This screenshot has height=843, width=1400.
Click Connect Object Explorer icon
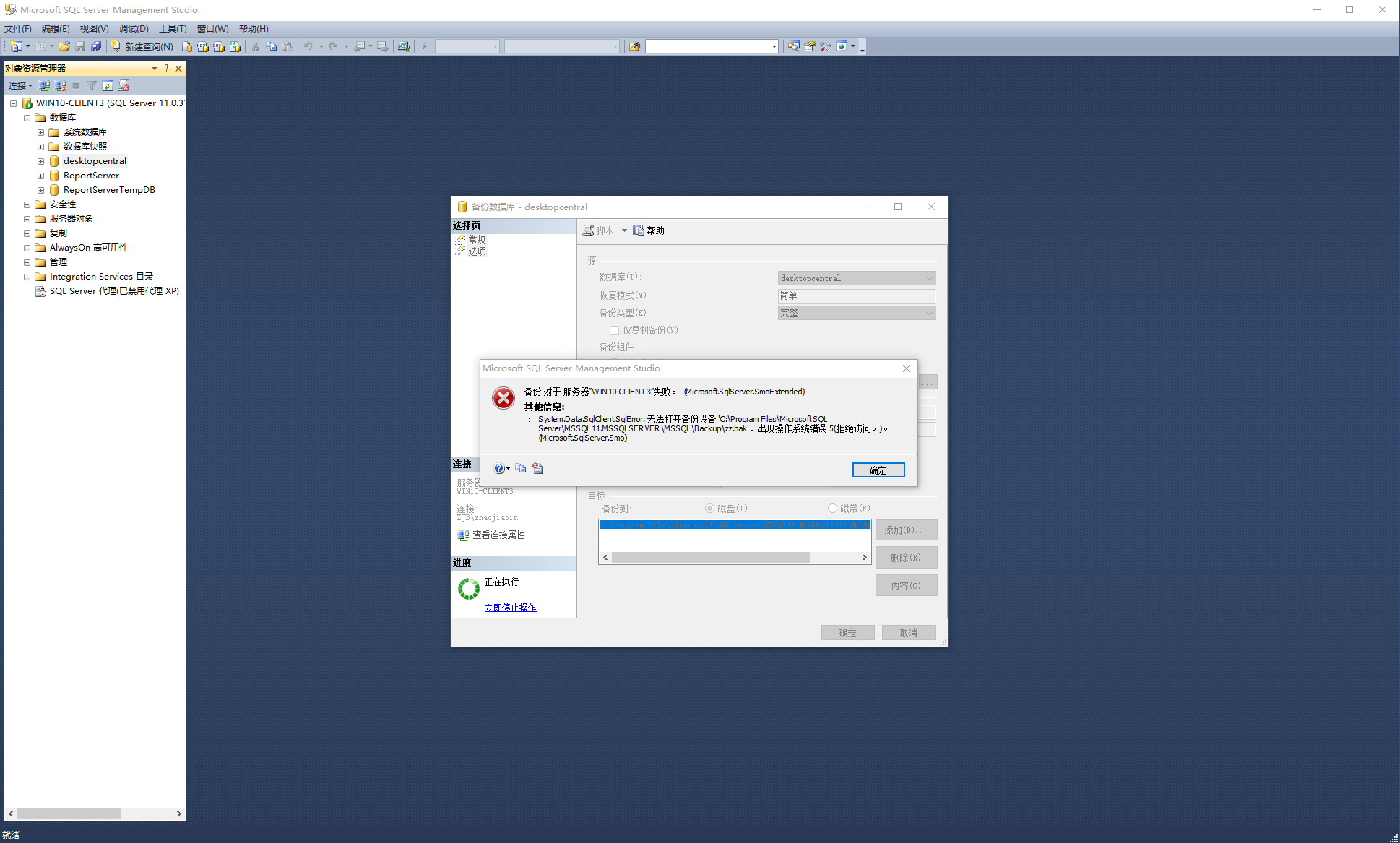click(45, 85)
